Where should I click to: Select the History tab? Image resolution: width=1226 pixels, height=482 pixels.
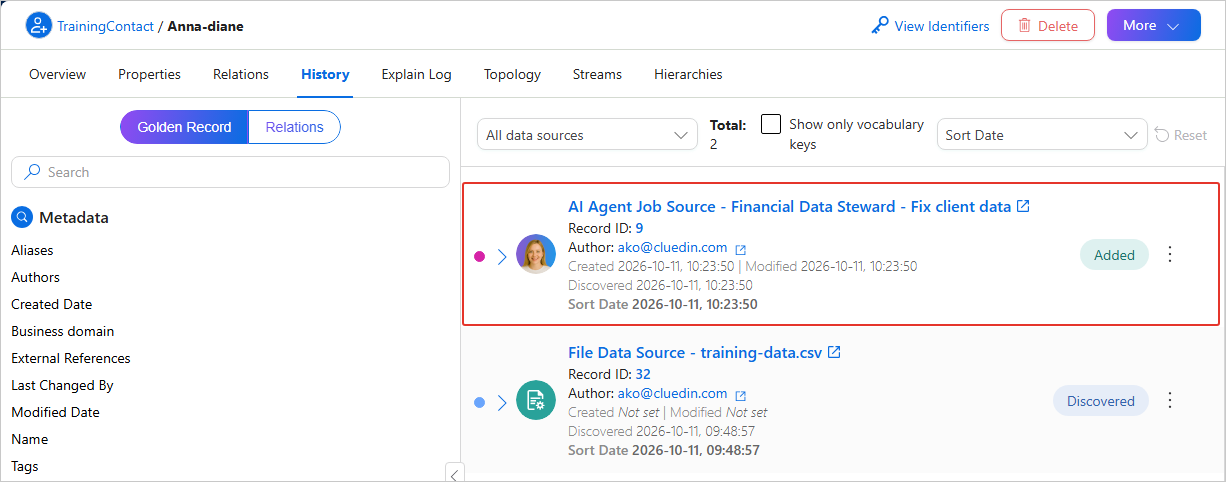click(325, 74)
